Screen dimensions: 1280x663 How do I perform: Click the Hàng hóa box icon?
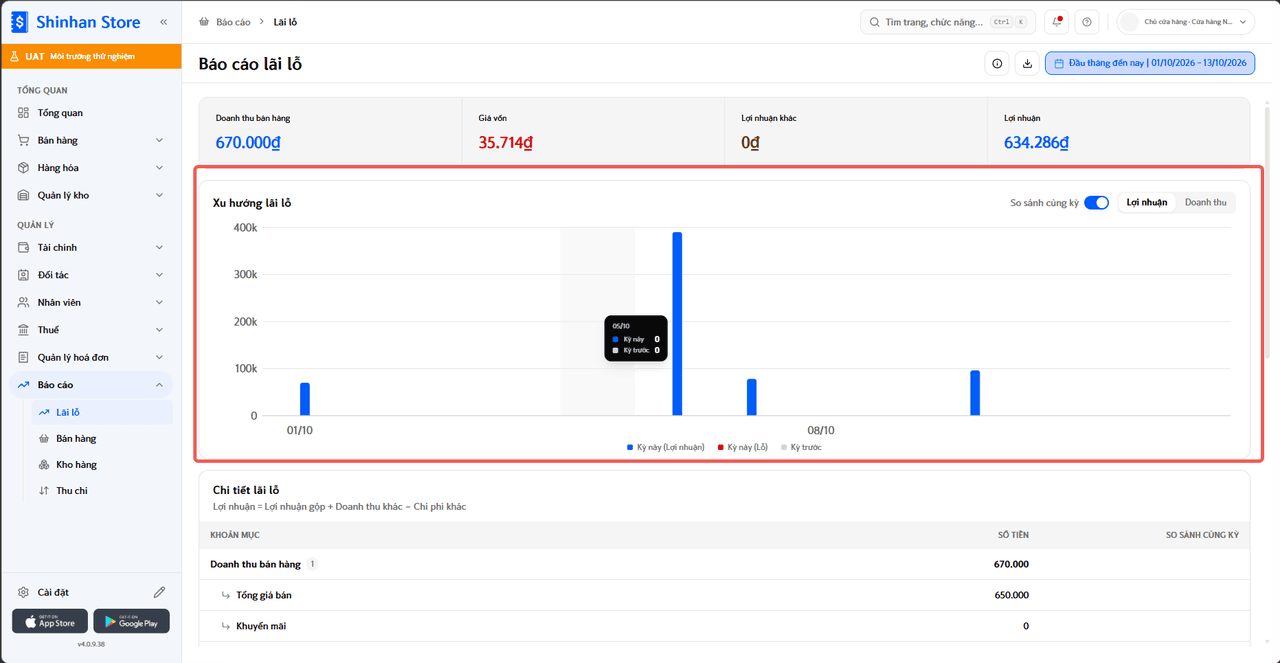click(x=24, y=168)
